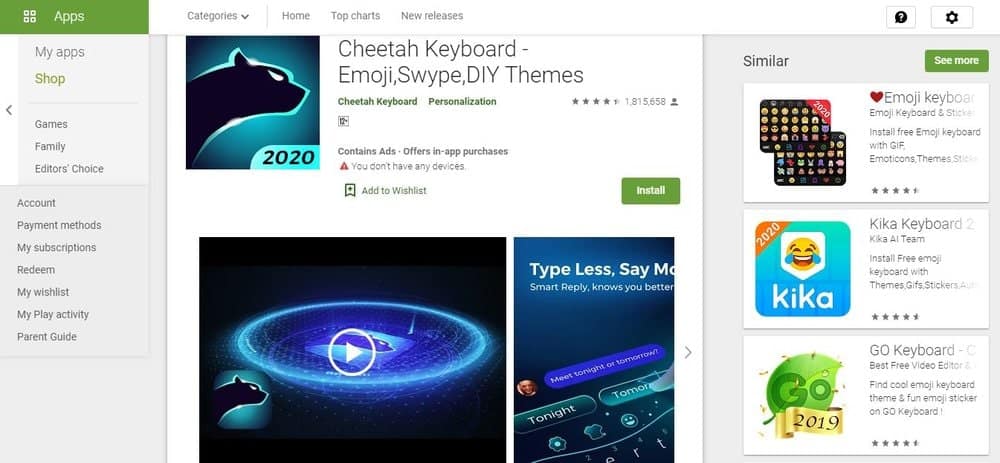Open My subscriptions in the sidebar
This screenshot has width=1000, height=463.
[x=57, y=247]
